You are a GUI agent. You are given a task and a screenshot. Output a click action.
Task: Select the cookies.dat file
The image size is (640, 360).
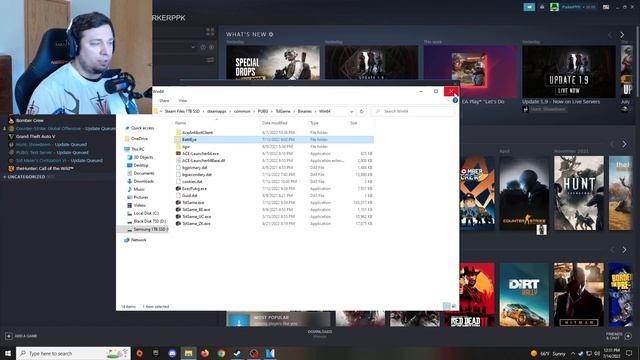click(192, 182)
